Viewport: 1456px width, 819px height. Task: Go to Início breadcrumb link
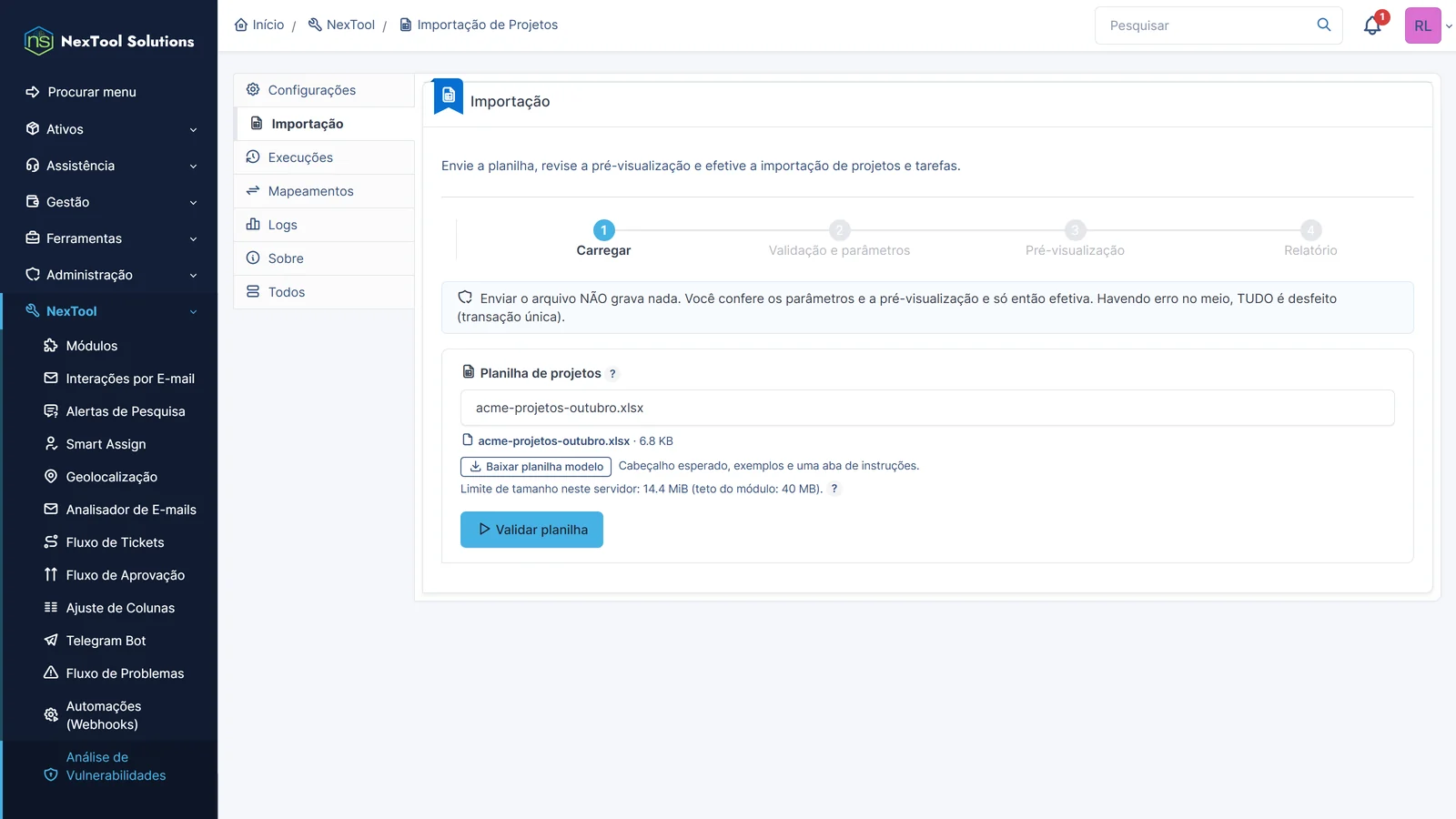259,25
